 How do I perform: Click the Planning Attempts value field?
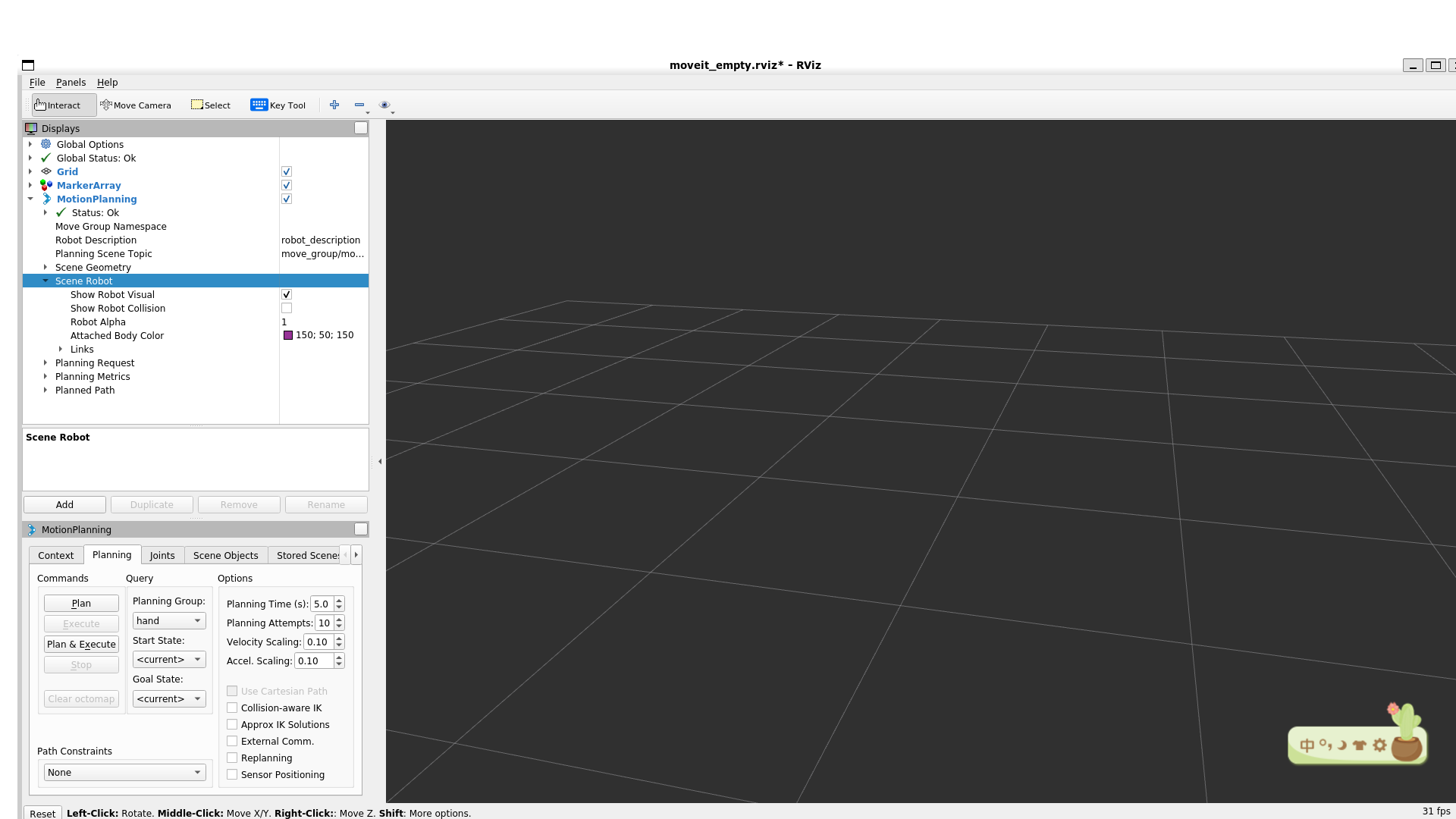coord(325,623)
